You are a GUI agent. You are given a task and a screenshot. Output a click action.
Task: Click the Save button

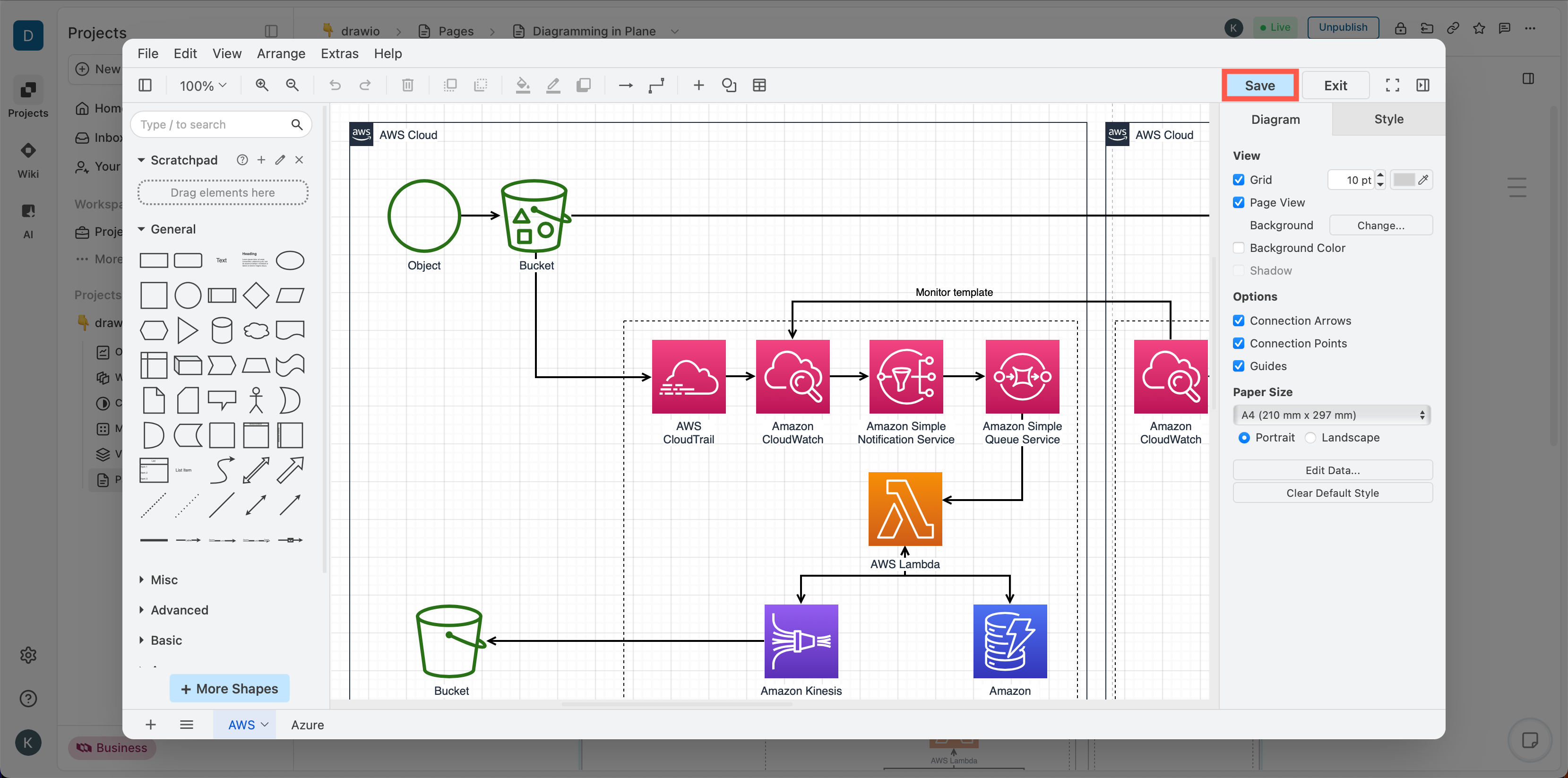(1260, 85)
